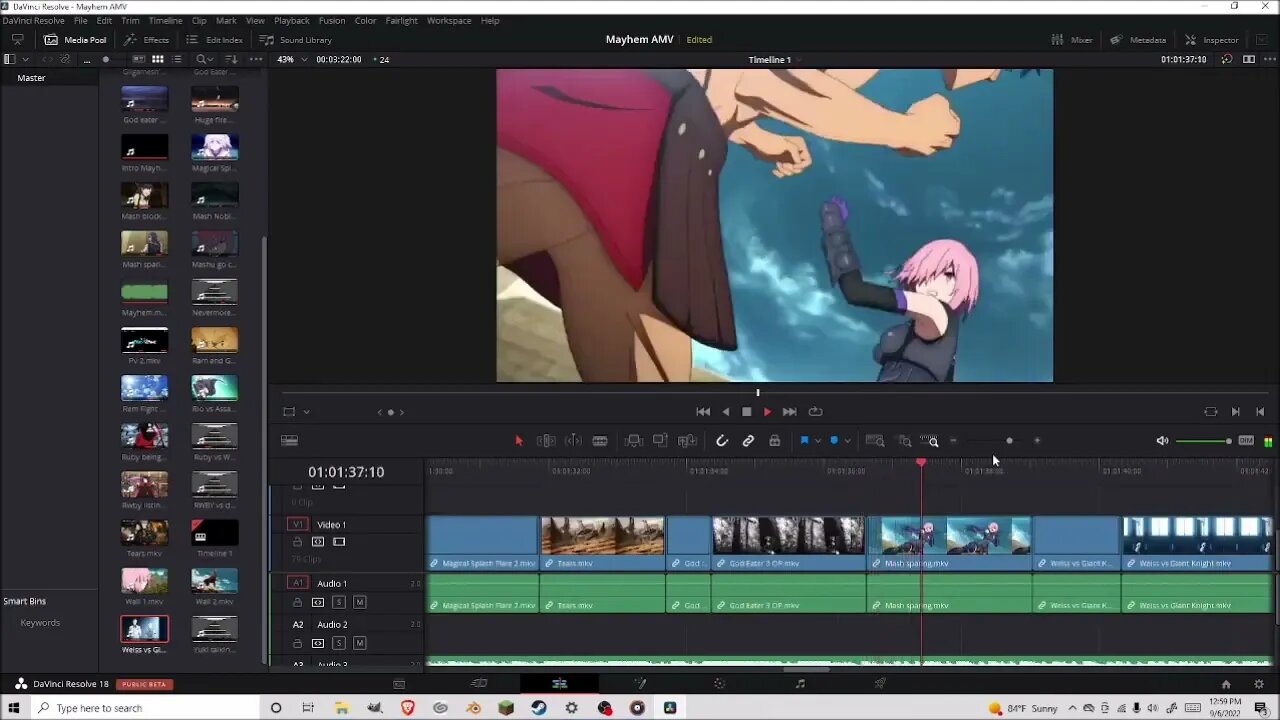
Task: Switch to the Fairlight page icon
Action: (799, 684)
